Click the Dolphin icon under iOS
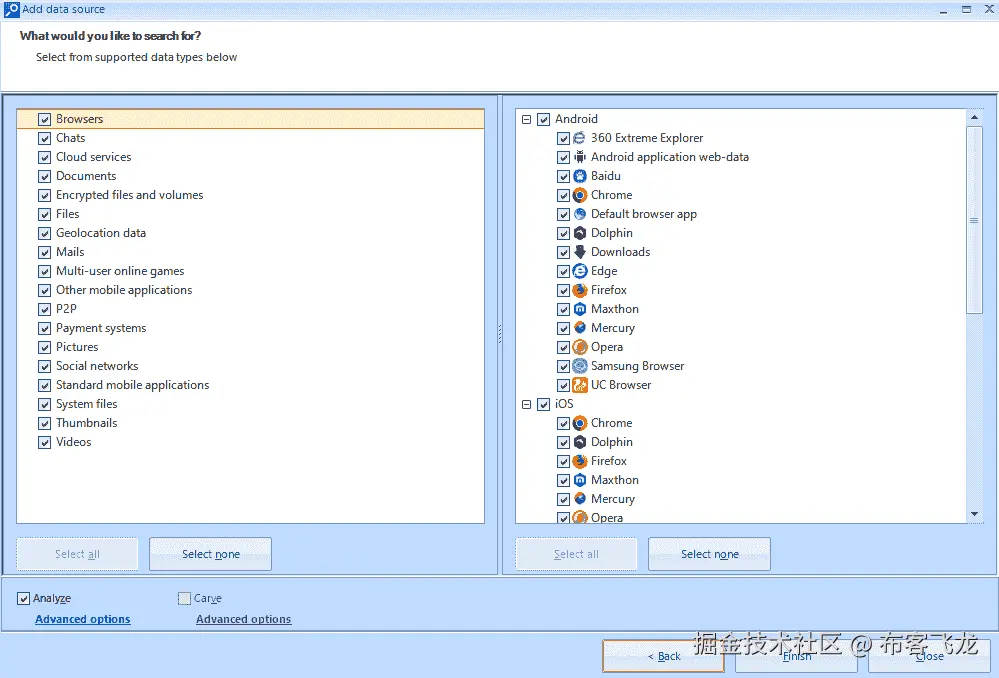The height and width of the screenshot is (678, 999). point(579,442)
